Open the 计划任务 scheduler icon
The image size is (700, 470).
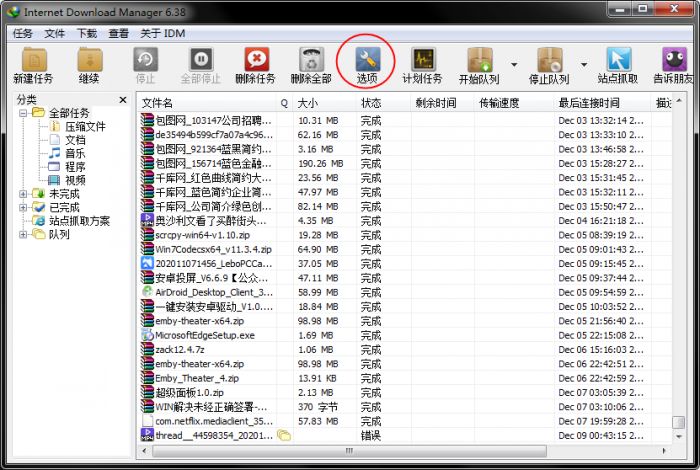point(423,59)
